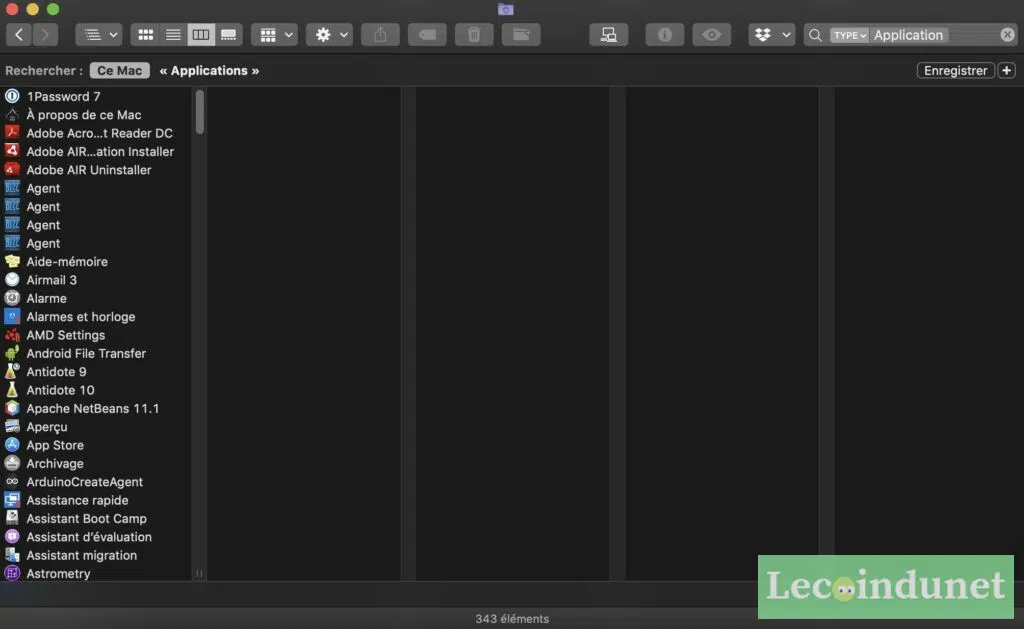Open the group-by arrangement dropdown
The width and height of the screenshot is (1024, 629).
pos(274,35)
